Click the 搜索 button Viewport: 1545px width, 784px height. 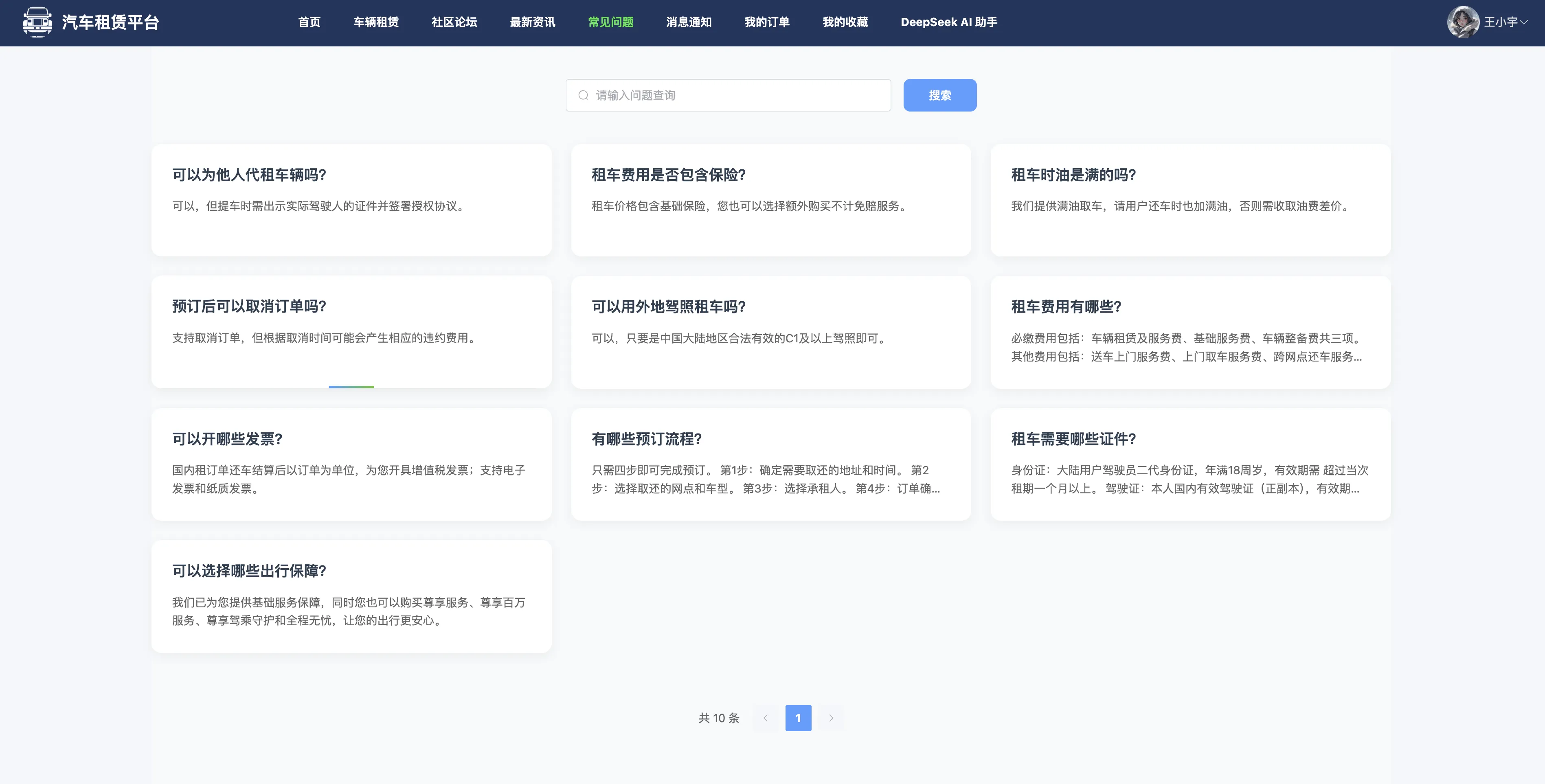pyautogui.click(x=939, y=95)
